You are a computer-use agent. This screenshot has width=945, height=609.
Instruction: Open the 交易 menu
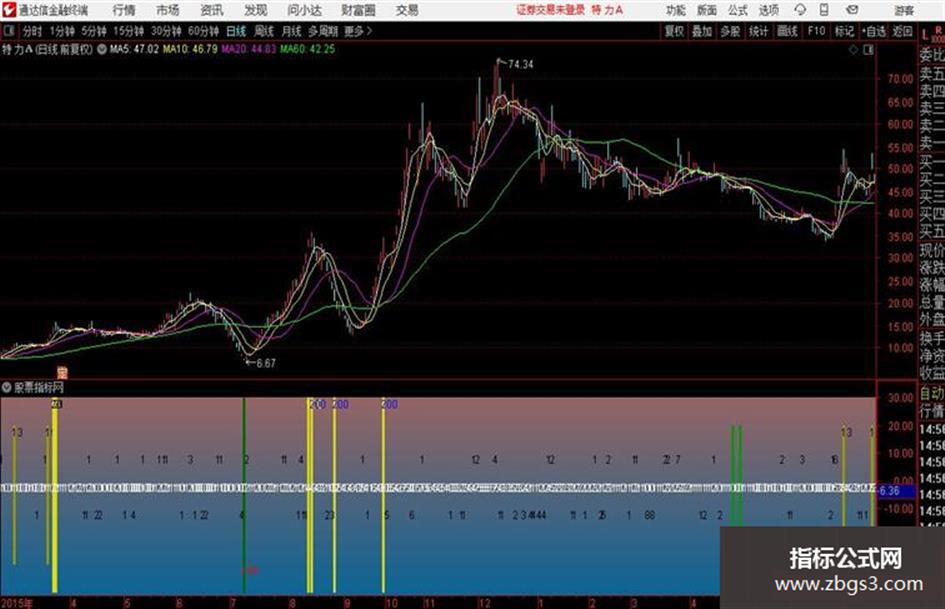(407, 10)
